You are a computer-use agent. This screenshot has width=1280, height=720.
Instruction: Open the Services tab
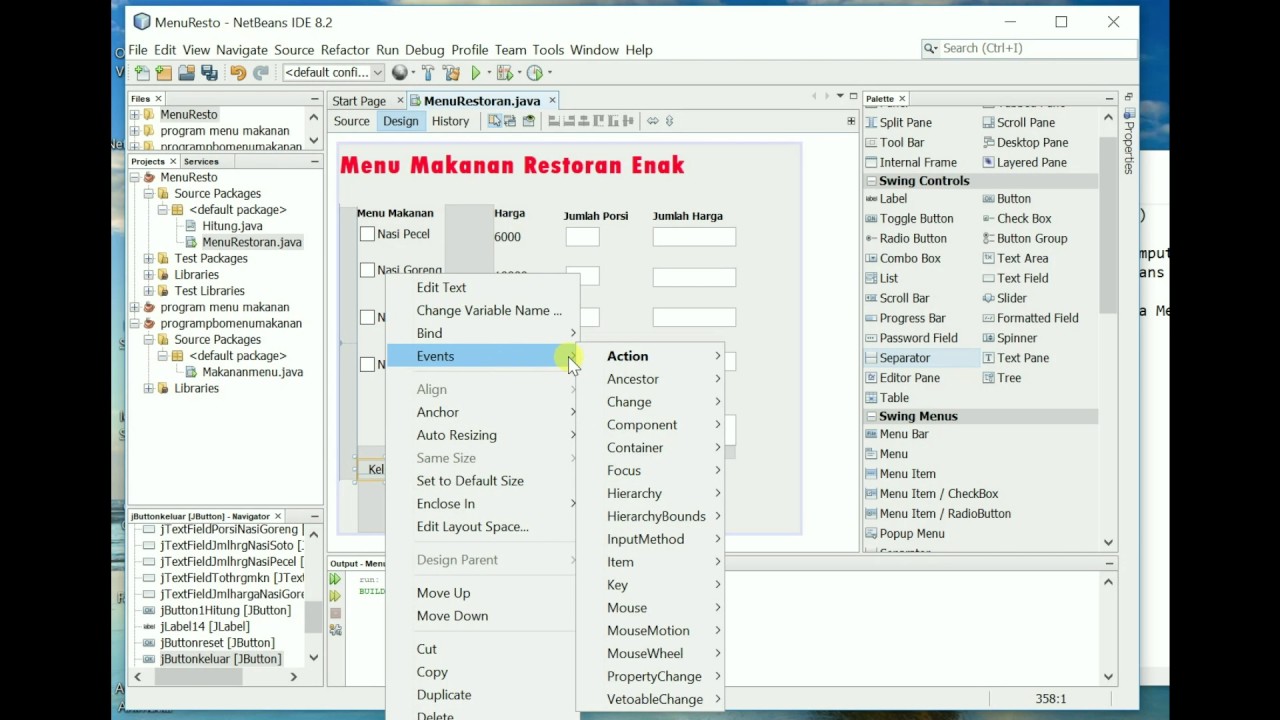click(x=201, y=161)
